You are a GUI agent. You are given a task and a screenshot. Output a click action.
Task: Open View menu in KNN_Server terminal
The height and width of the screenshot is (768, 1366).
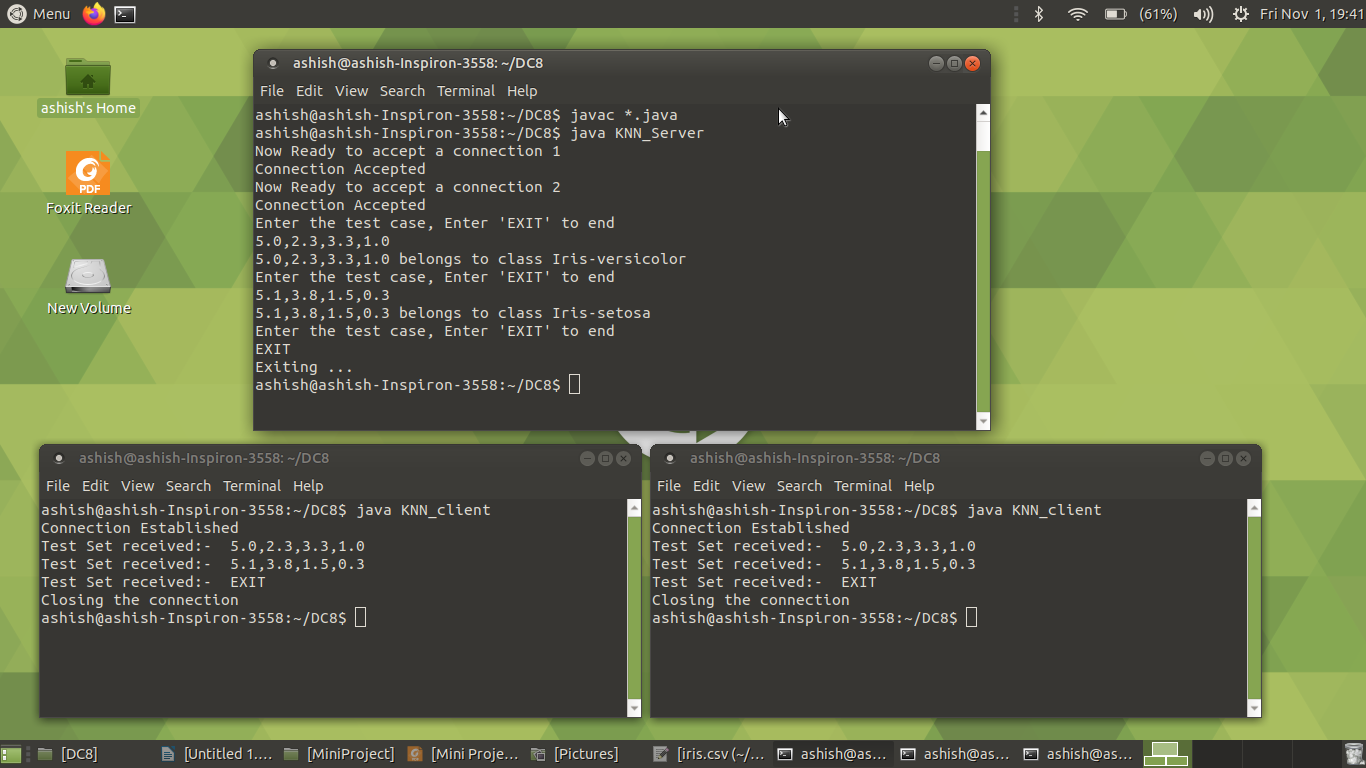coord(351,91)
